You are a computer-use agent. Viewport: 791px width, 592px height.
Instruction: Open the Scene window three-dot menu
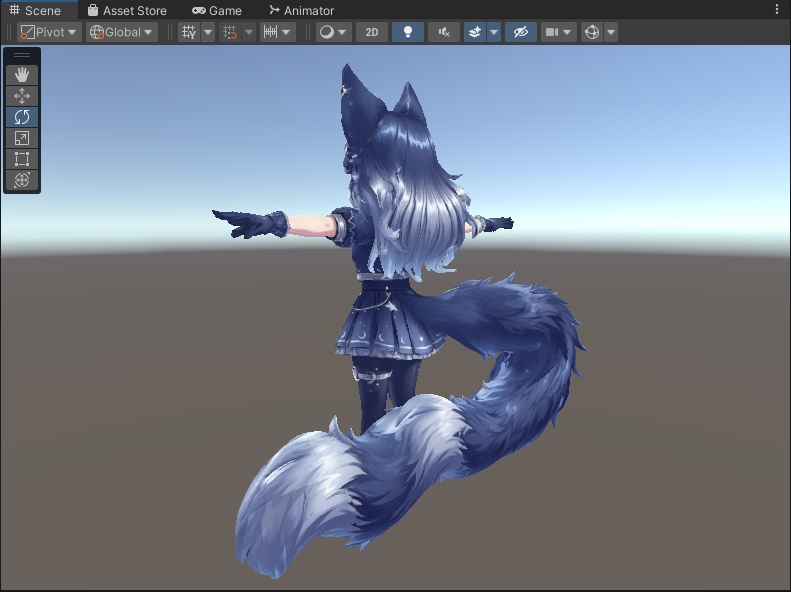tap(777, 9)
